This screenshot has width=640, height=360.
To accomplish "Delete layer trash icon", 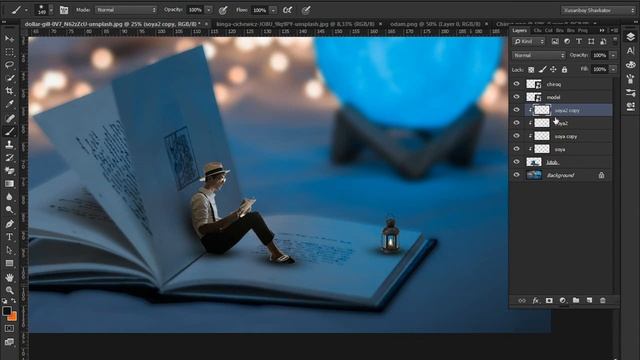I will click(603, 300).
